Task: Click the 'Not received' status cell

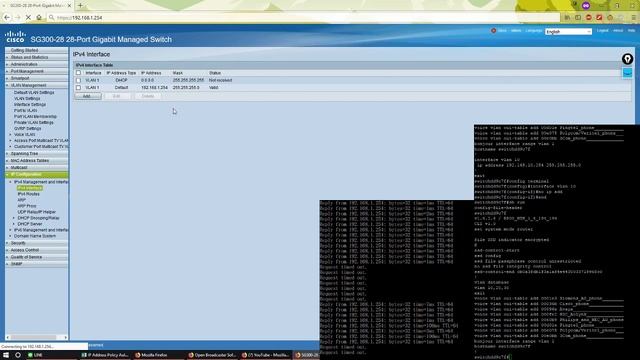Action: [x=220, y=80]
